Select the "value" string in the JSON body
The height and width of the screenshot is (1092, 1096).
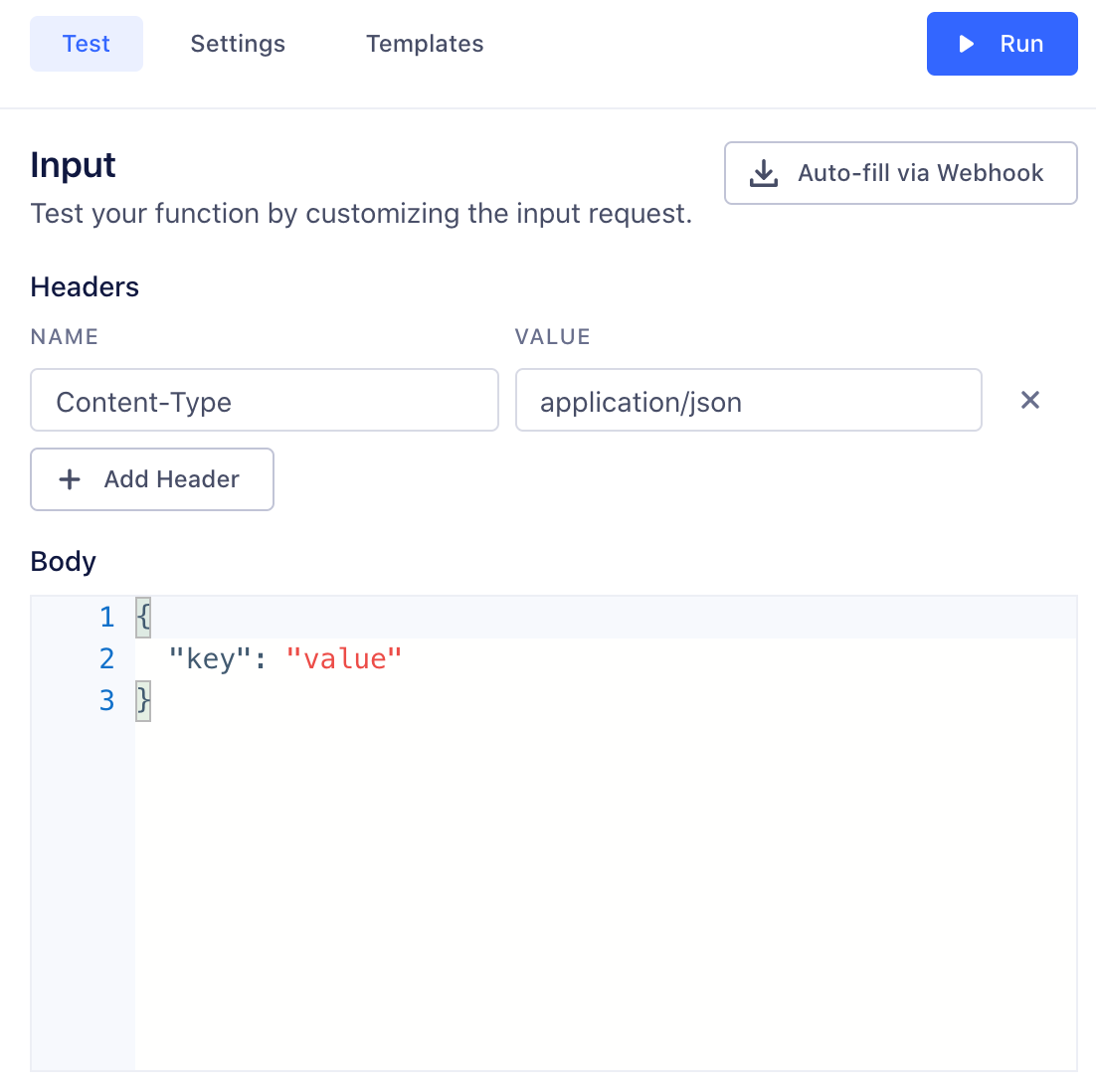click(x=345, y=657)
